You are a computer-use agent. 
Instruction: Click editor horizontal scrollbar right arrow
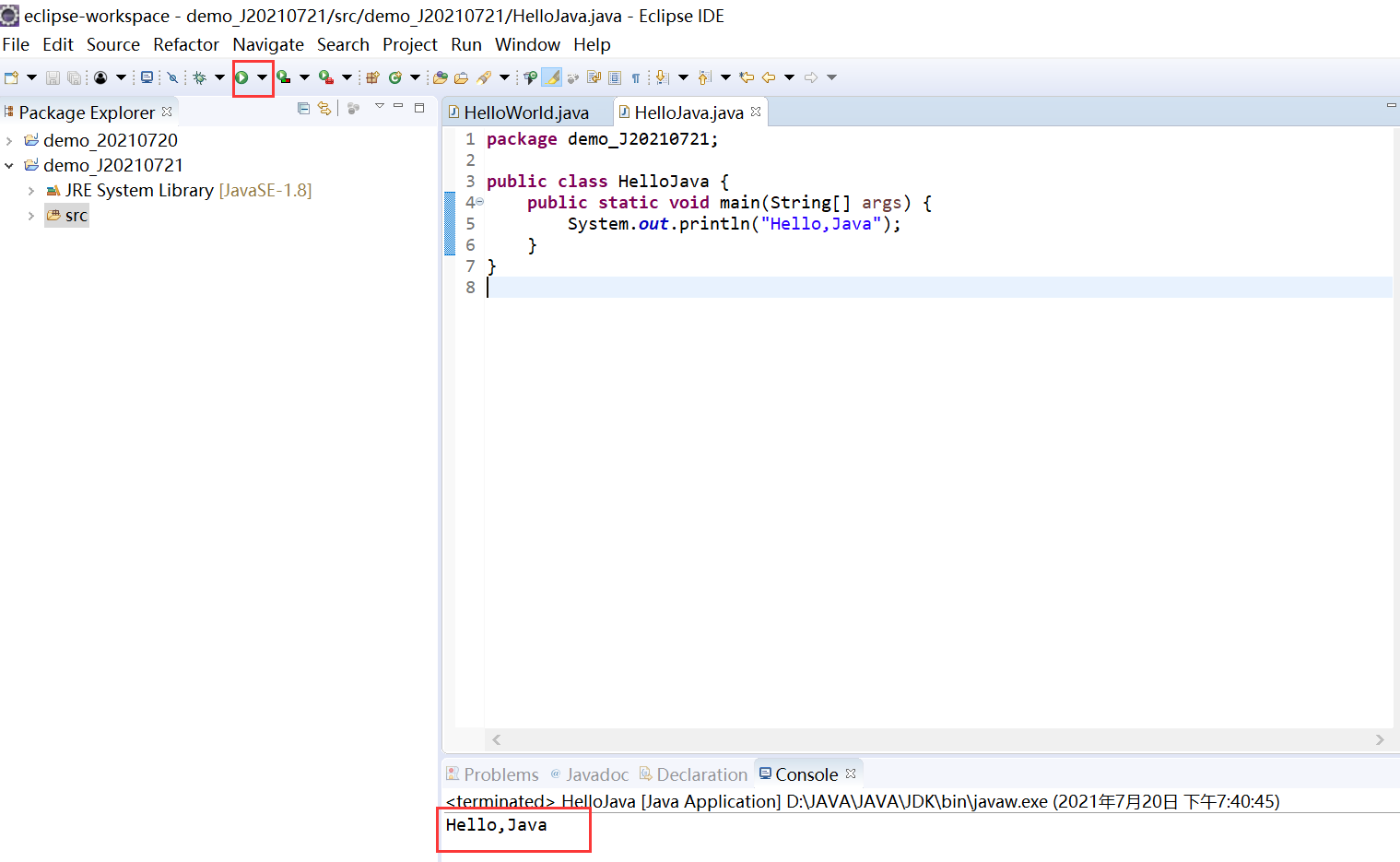(x=1380, y=739)
